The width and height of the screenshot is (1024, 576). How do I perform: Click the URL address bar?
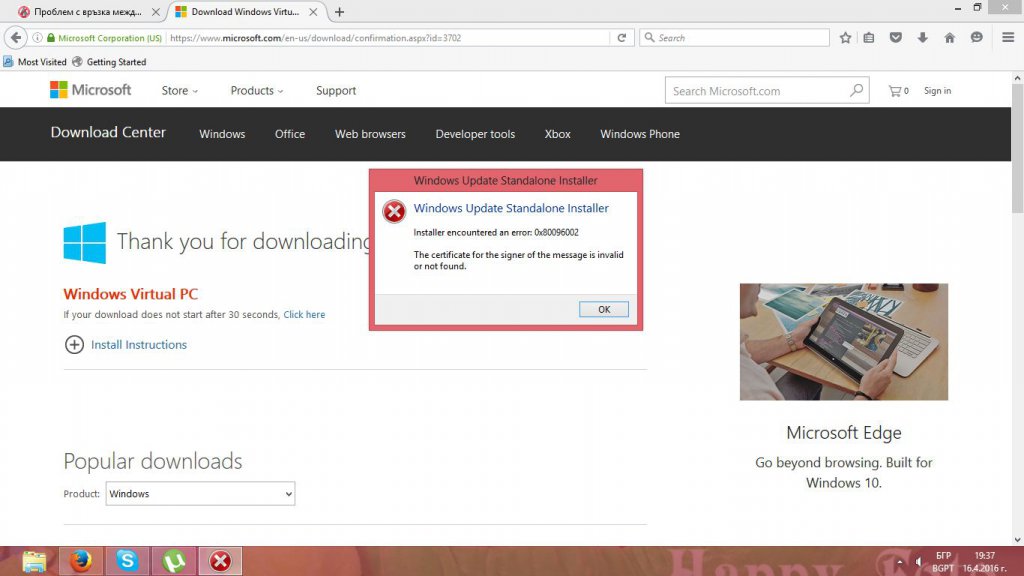(x=389, y=38)
